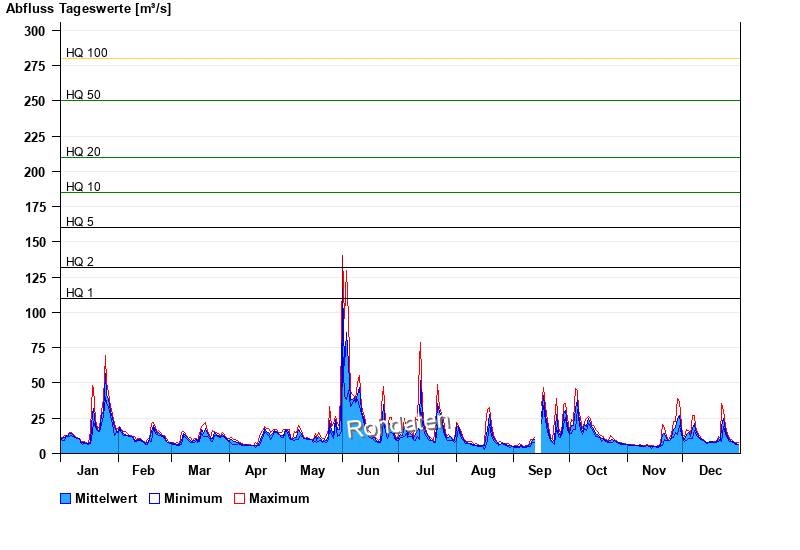The width and height of the screenshot is (800, 550).
Task: Click the HQ 5 line label
Action: coord(80,222)
